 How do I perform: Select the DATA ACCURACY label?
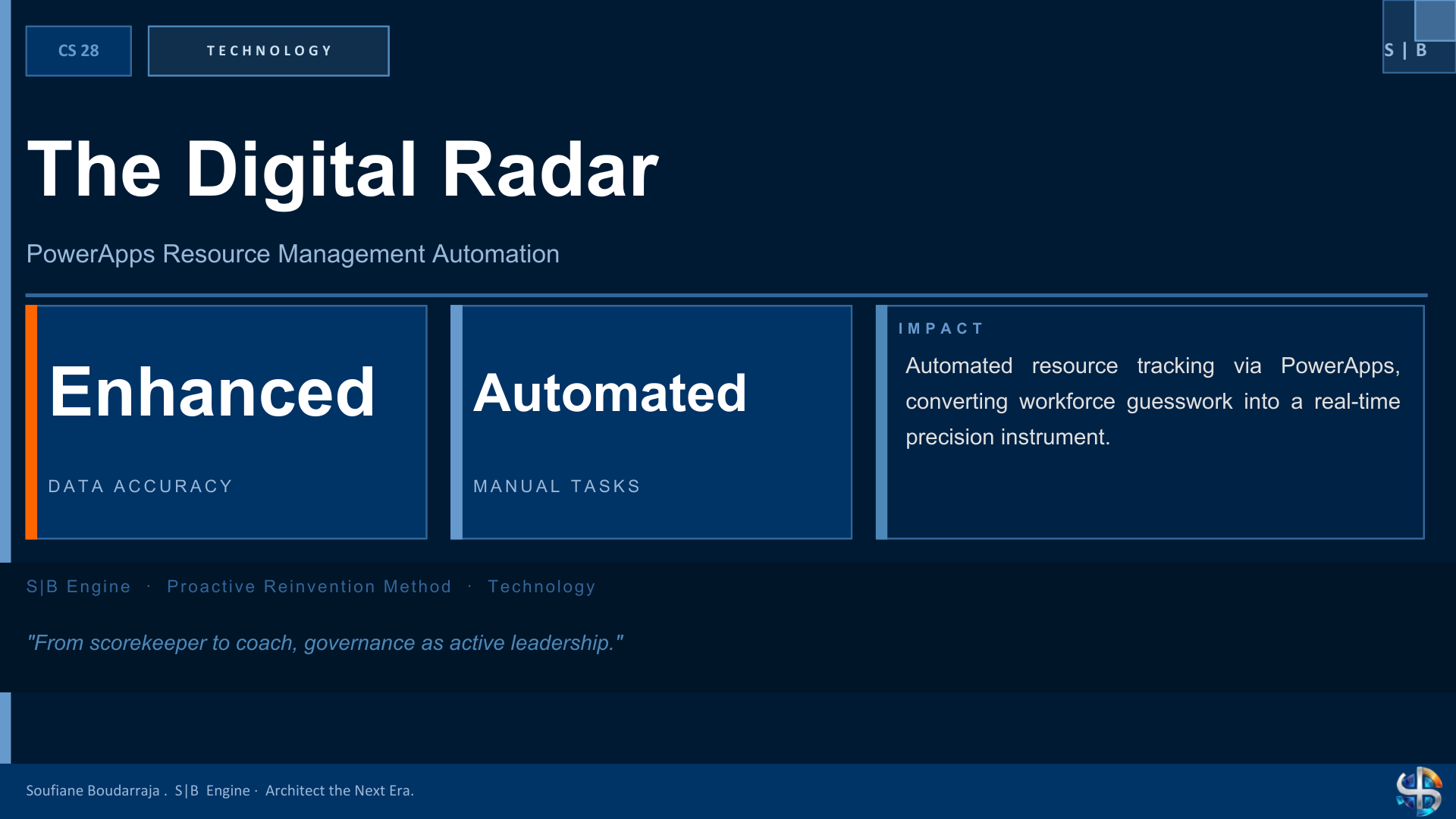pyautogui.click(x=140, y=486)
